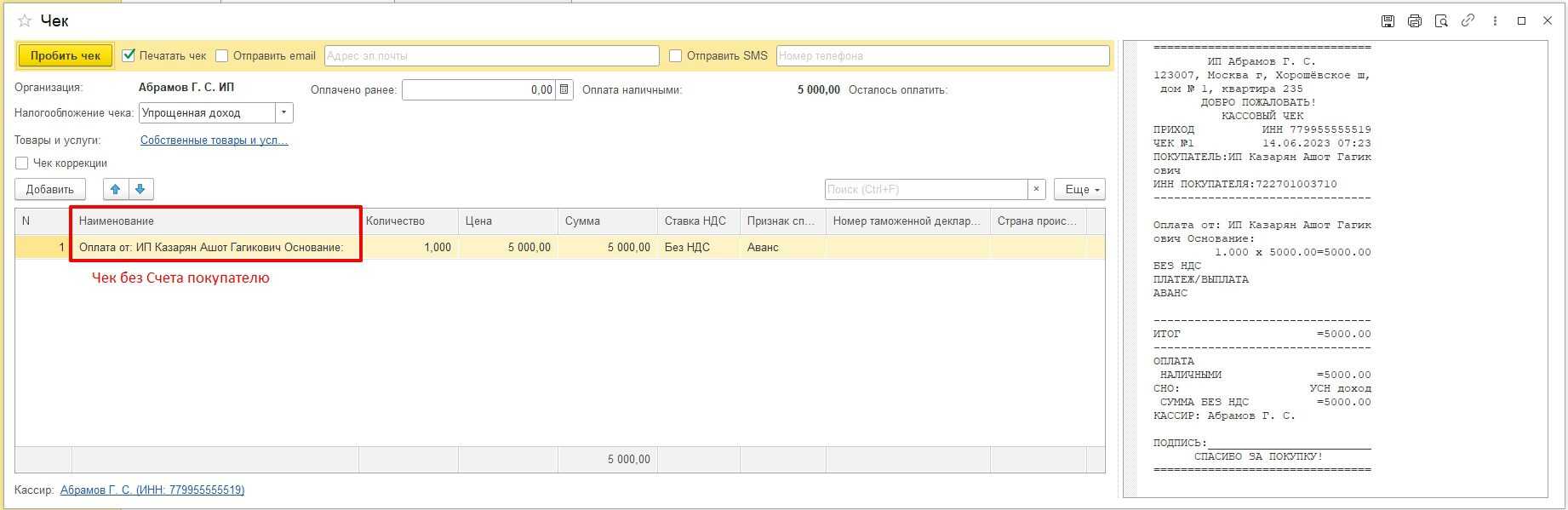Viewport: 1568px width, 510px height.
Task: Maximize the Чек window
Action: 1521,21
